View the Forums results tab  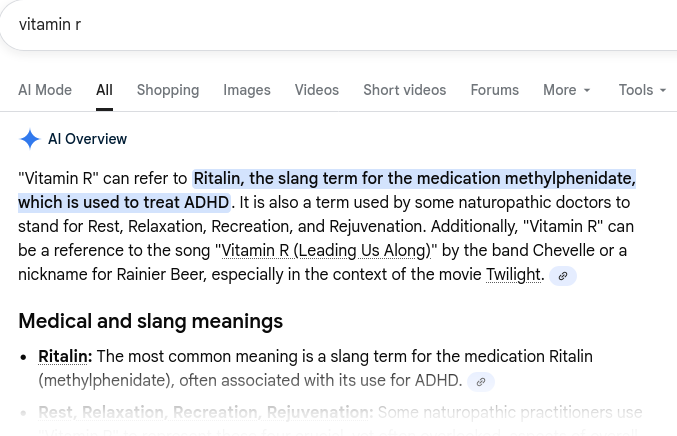coord(495,90)
